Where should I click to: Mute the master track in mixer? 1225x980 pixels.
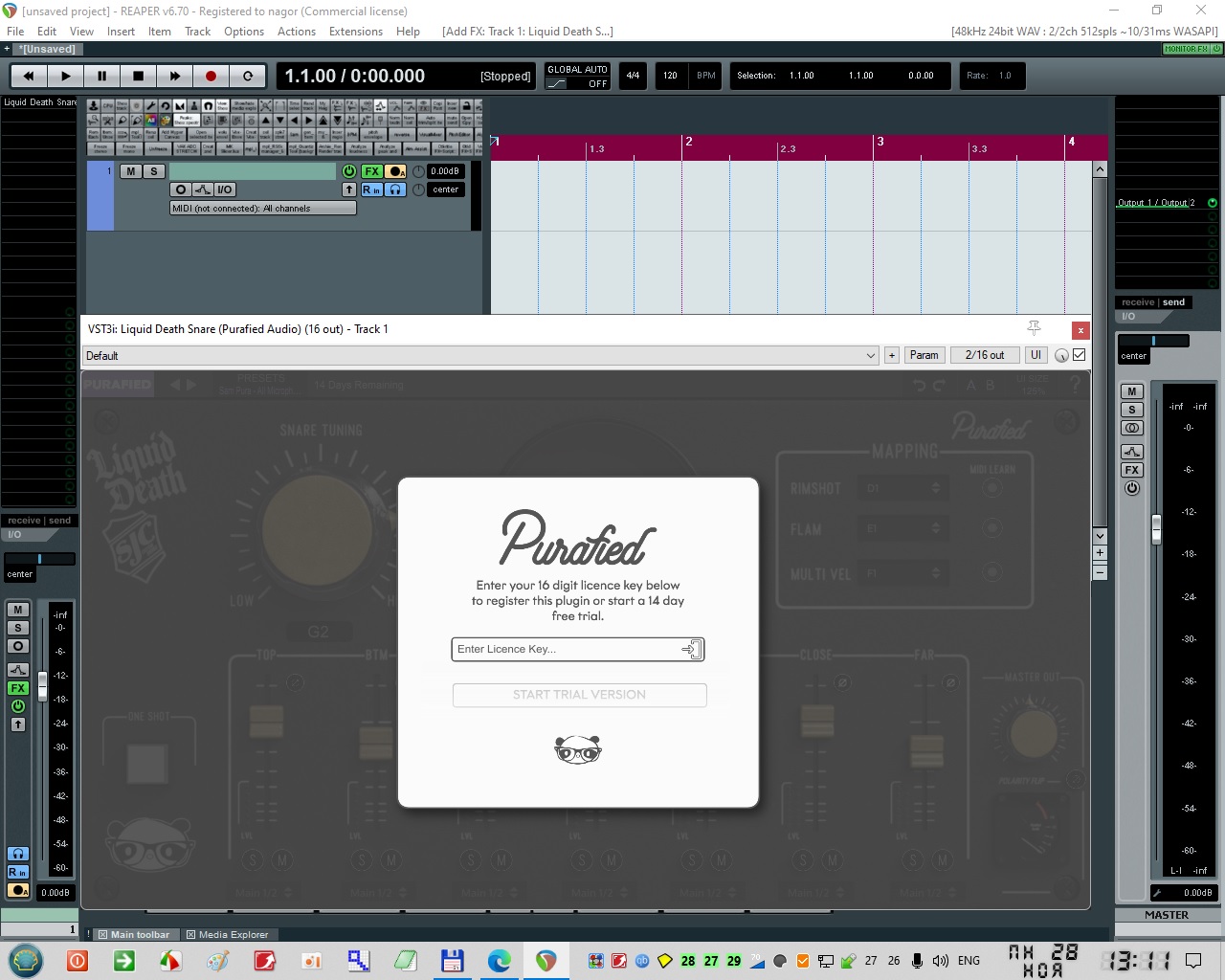1132,391
